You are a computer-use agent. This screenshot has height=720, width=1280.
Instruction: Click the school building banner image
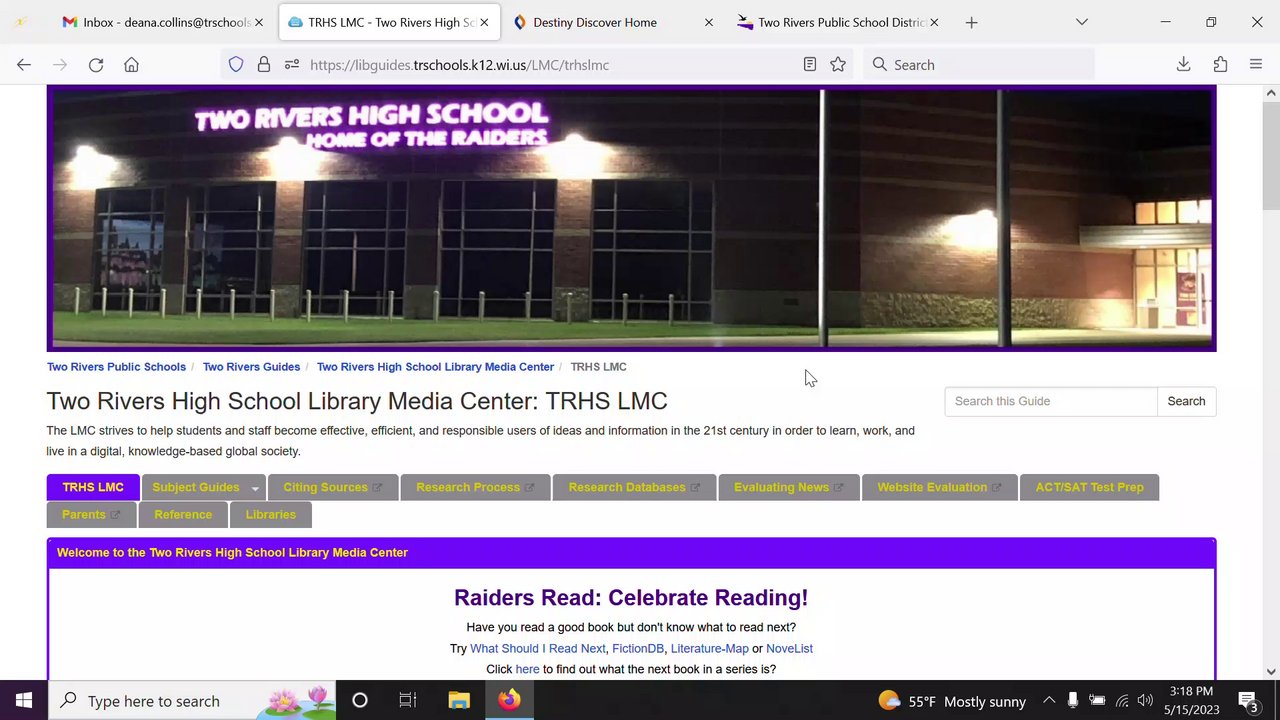[x=631, y=218]
